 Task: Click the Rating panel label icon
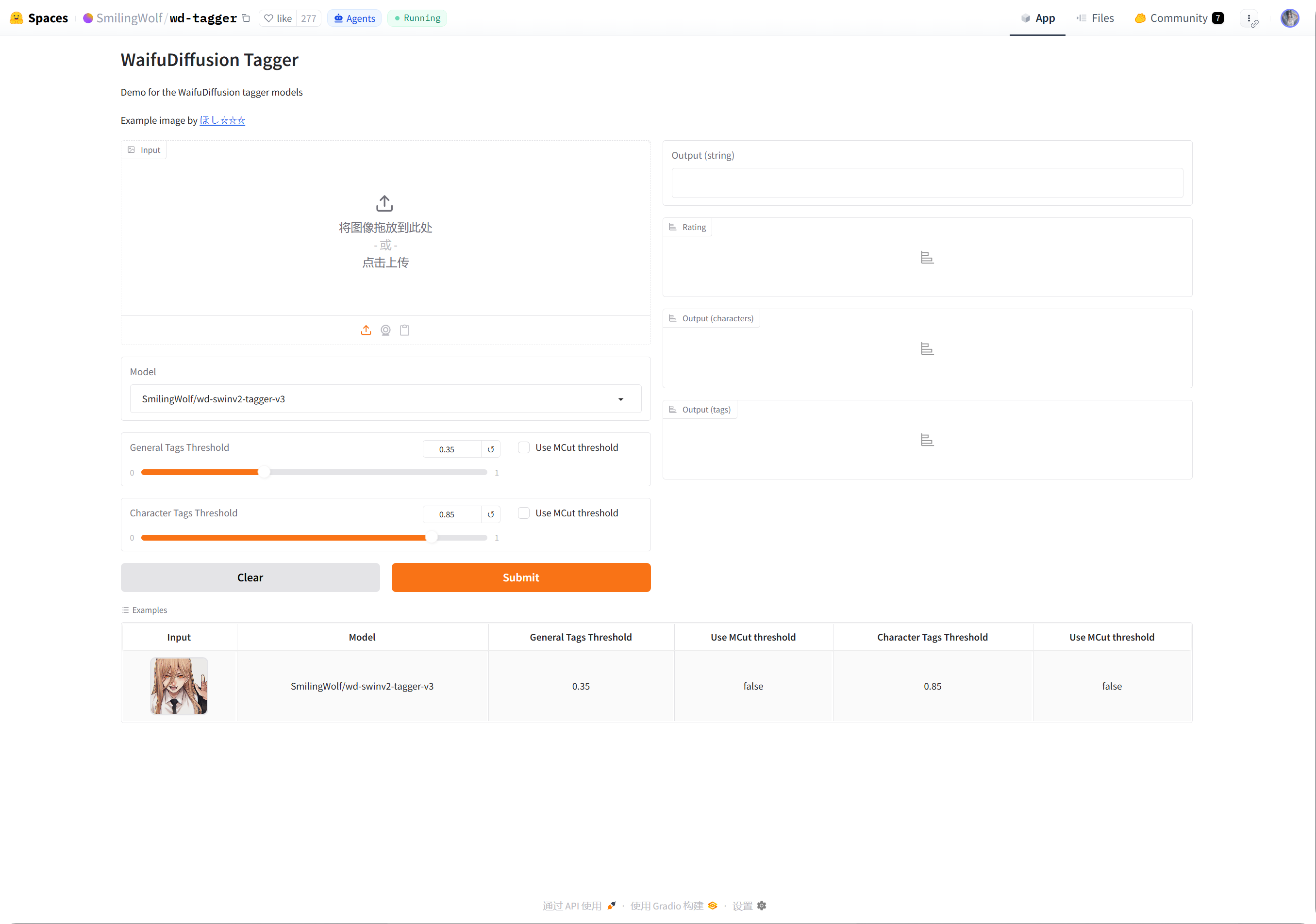[673, 228]
